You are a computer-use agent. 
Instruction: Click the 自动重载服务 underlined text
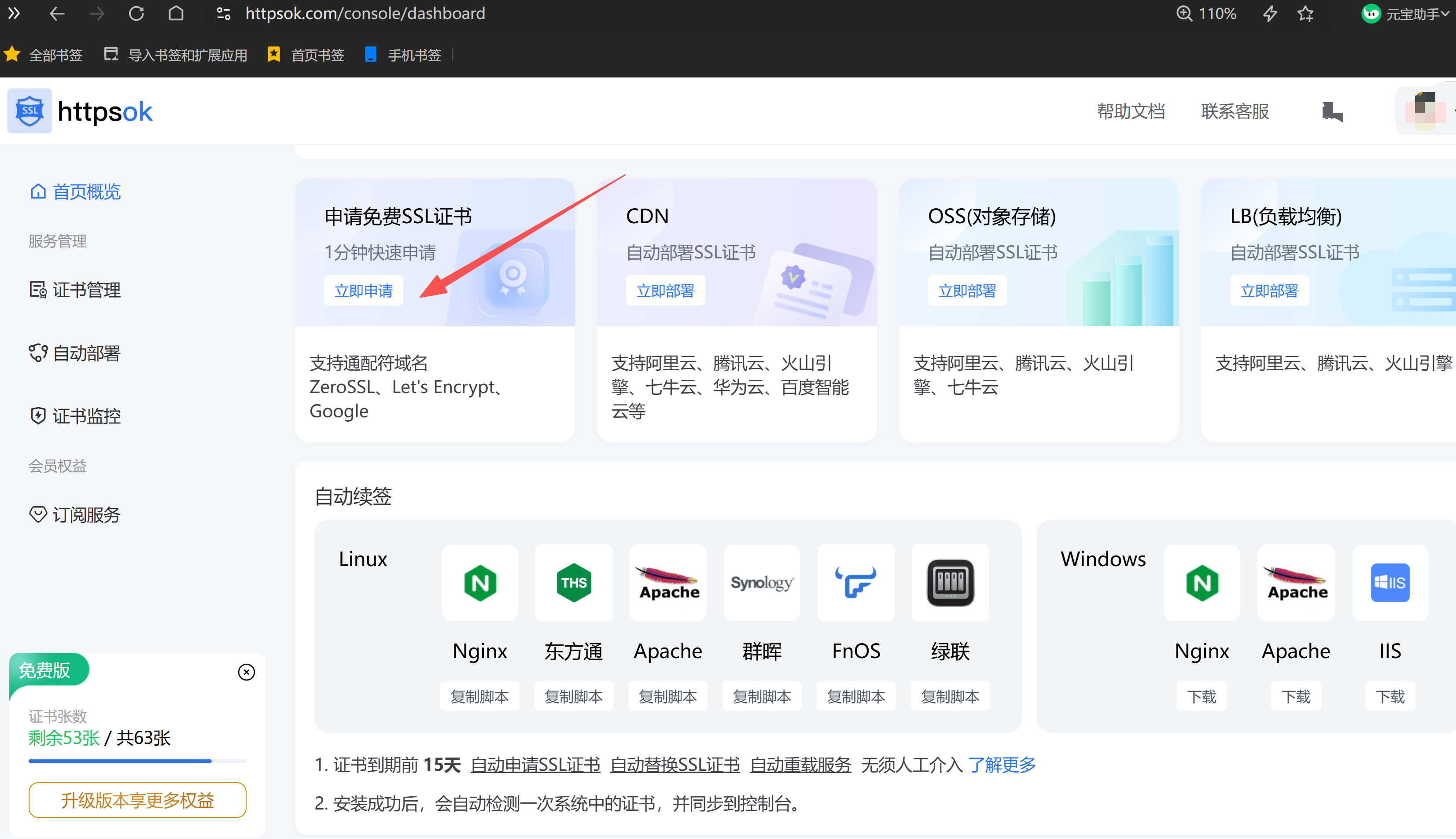[801, 765]
